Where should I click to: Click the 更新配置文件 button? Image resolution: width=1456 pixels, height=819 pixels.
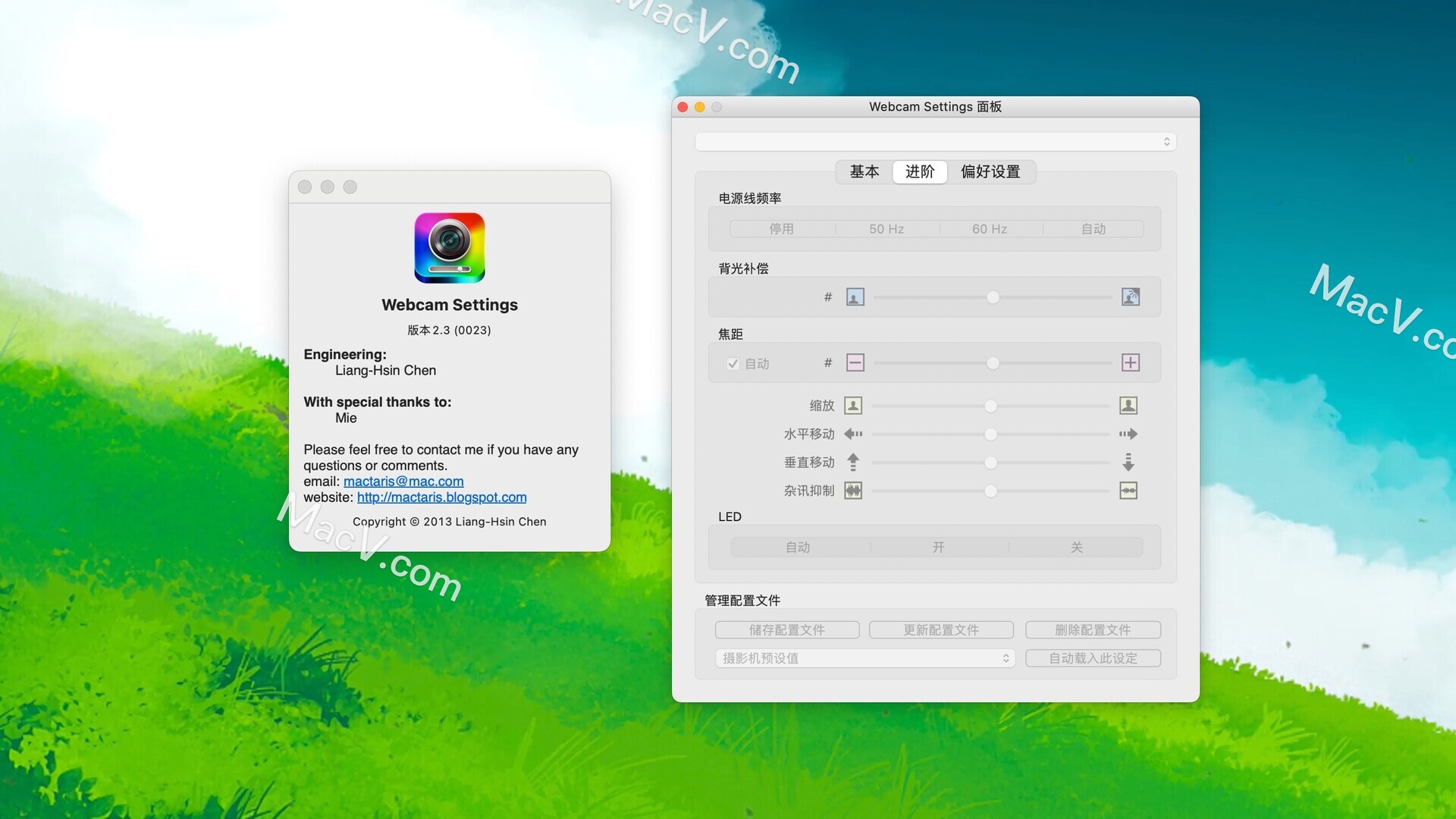941,630
